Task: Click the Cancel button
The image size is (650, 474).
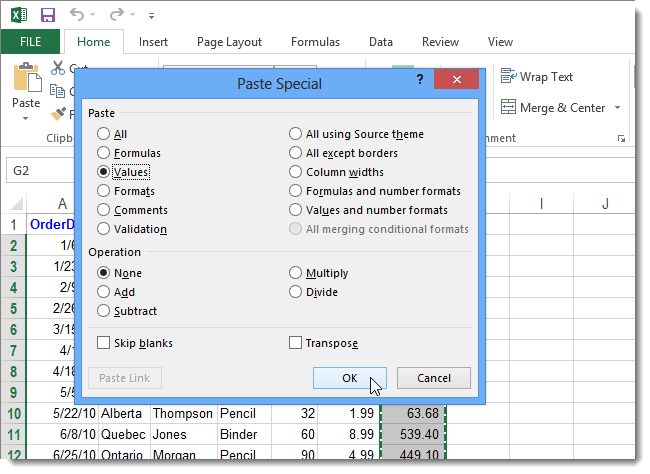Action: click(x=433, y=378)
